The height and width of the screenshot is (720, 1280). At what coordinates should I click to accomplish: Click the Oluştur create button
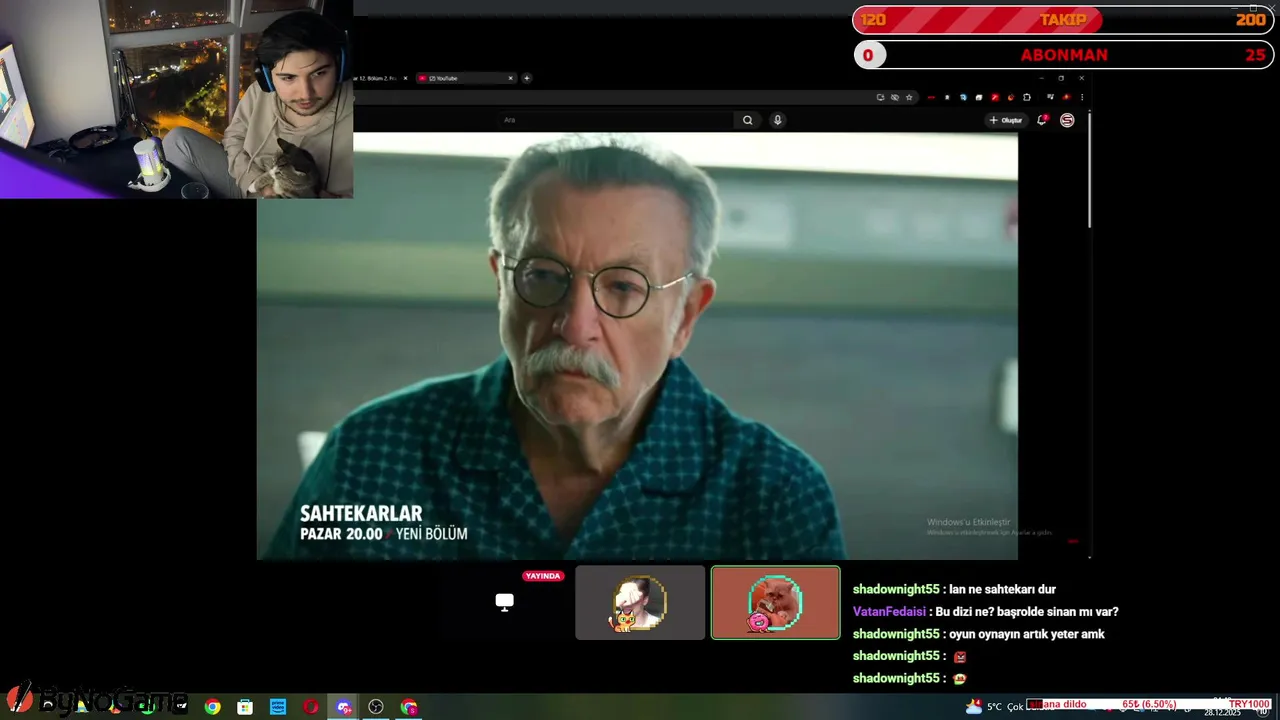click(1006, 120)
